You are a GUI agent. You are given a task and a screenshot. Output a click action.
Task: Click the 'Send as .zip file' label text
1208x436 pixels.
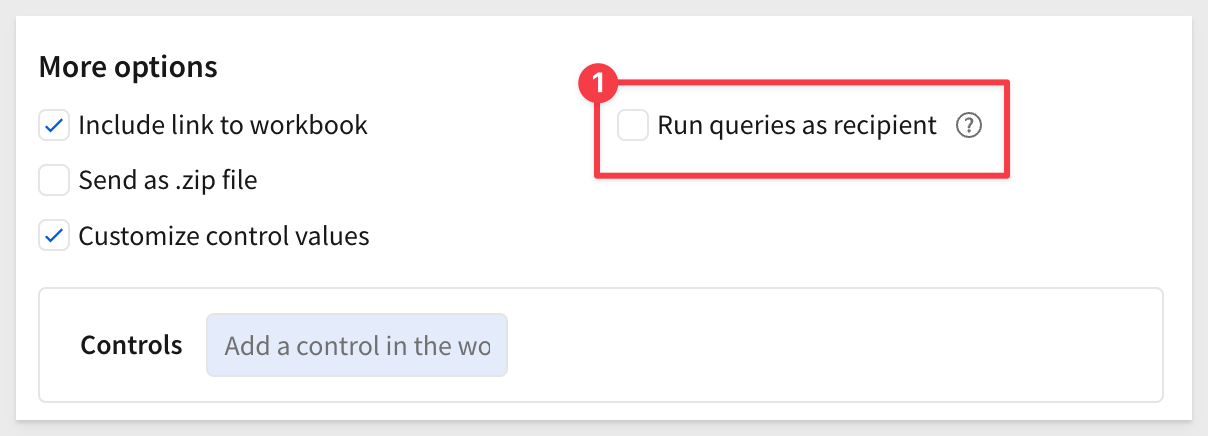tap(168, 181)
